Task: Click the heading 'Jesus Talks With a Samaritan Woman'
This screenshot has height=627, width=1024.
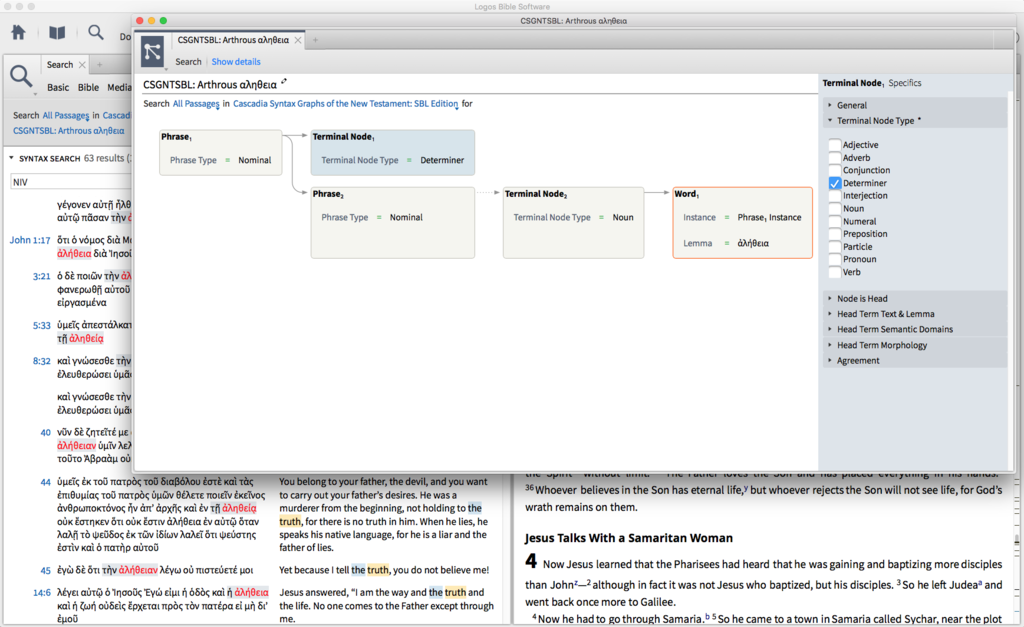Action: [x=629, y=538]
